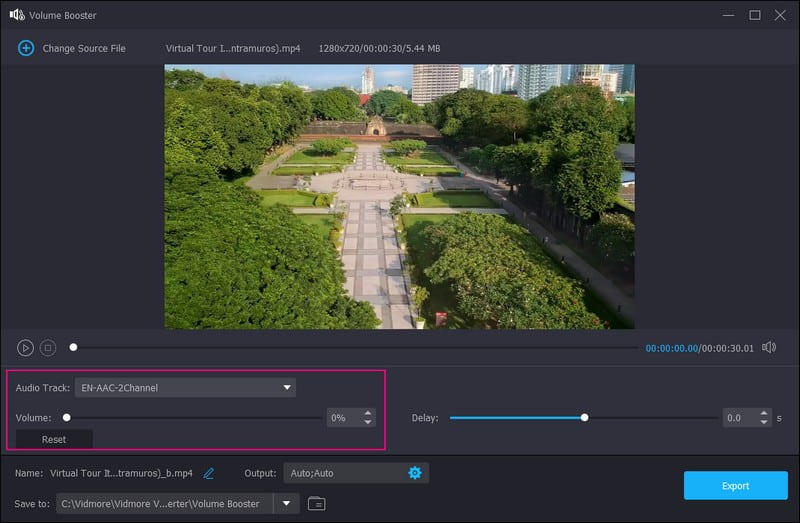Volume Booster app icon in title bar
Viewport: 800px width, 523px height.
[16, 15]
